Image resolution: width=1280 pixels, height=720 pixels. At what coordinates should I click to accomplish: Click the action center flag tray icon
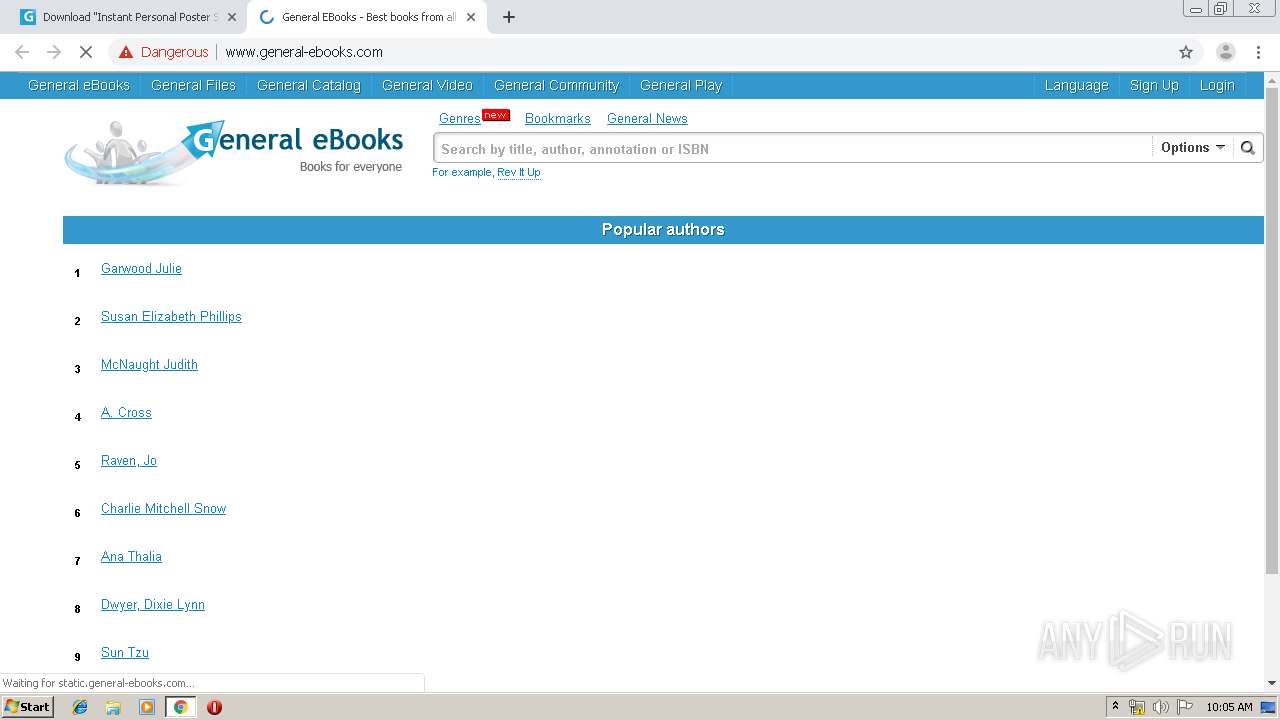point(1185,707)
